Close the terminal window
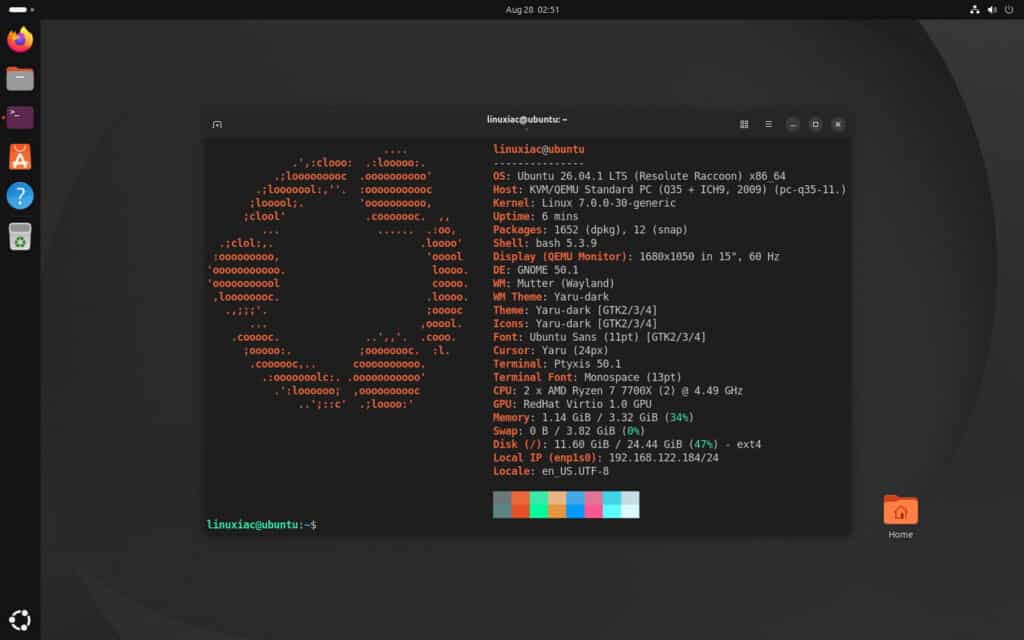 [838, 124]
